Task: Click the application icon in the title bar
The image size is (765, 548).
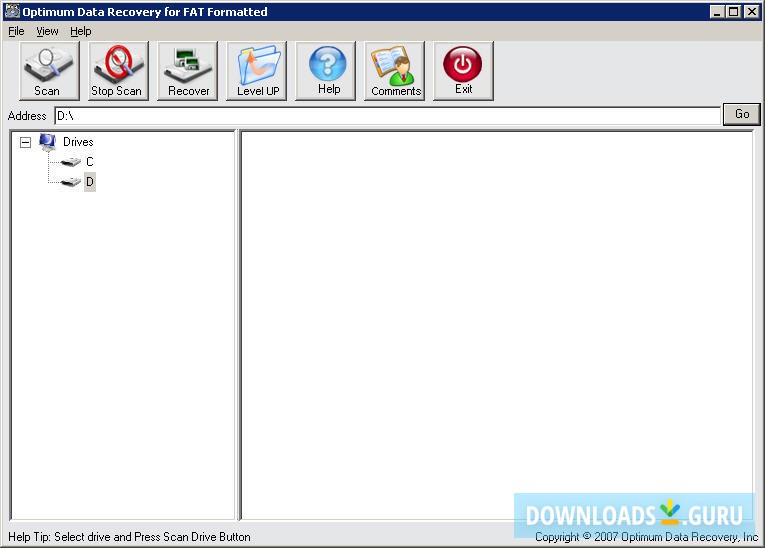Action: (x=12, y=11)
